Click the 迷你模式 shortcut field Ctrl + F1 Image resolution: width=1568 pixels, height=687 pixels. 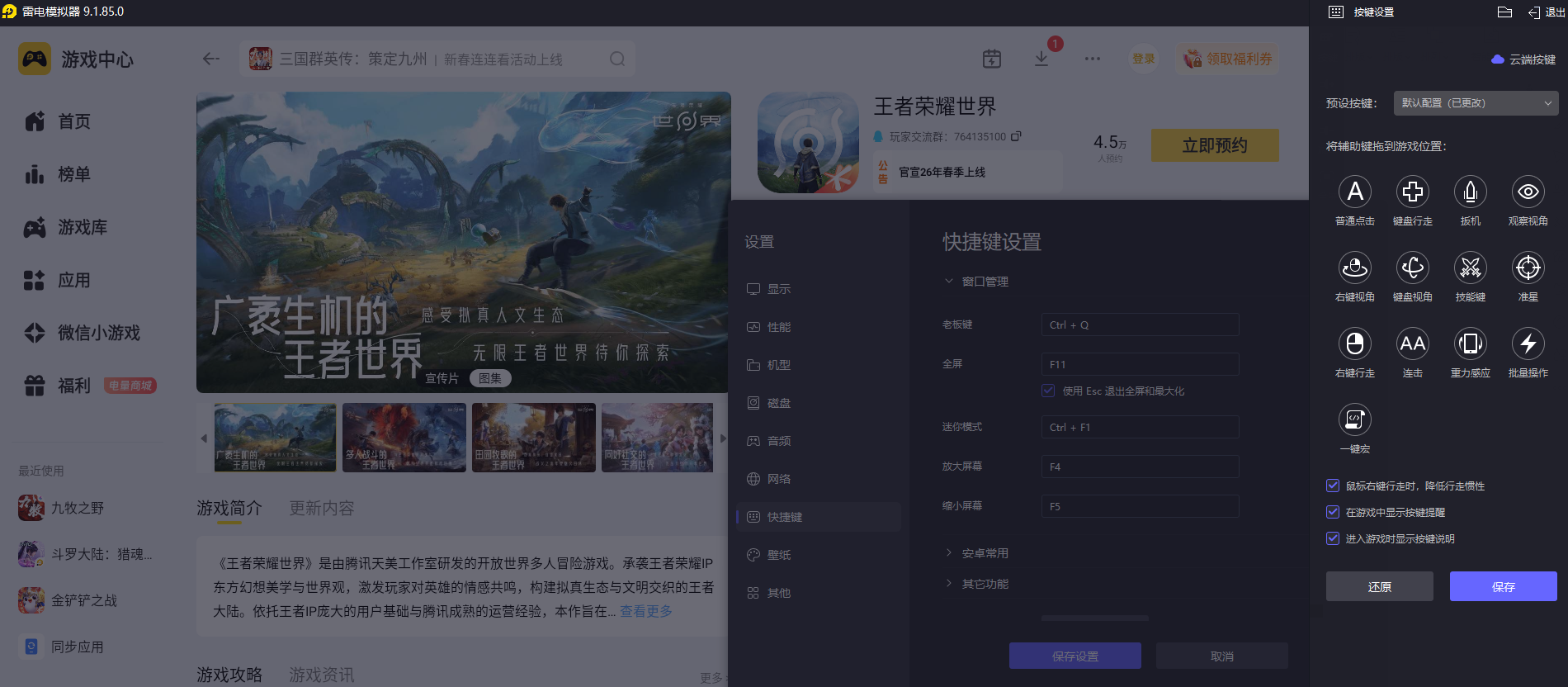coord(1140,427)
